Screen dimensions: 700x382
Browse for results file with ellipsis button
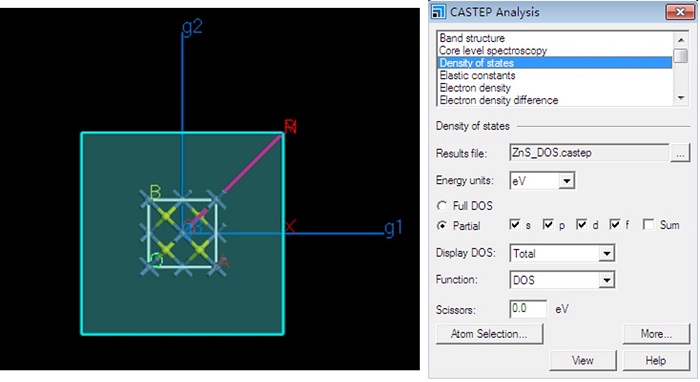pyautogui.click(x=680, y=153)
